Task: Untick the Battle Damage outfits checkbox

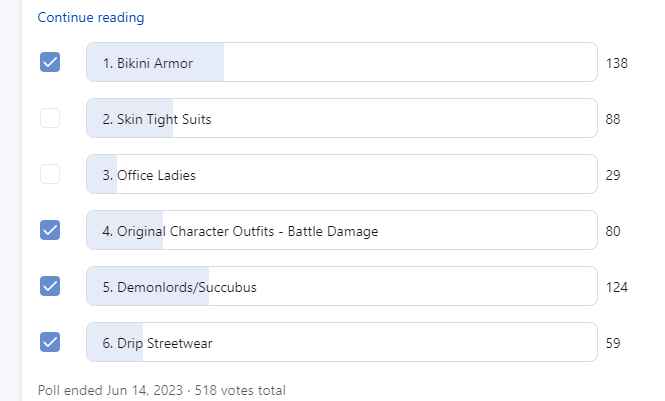Action: point(50,230)
